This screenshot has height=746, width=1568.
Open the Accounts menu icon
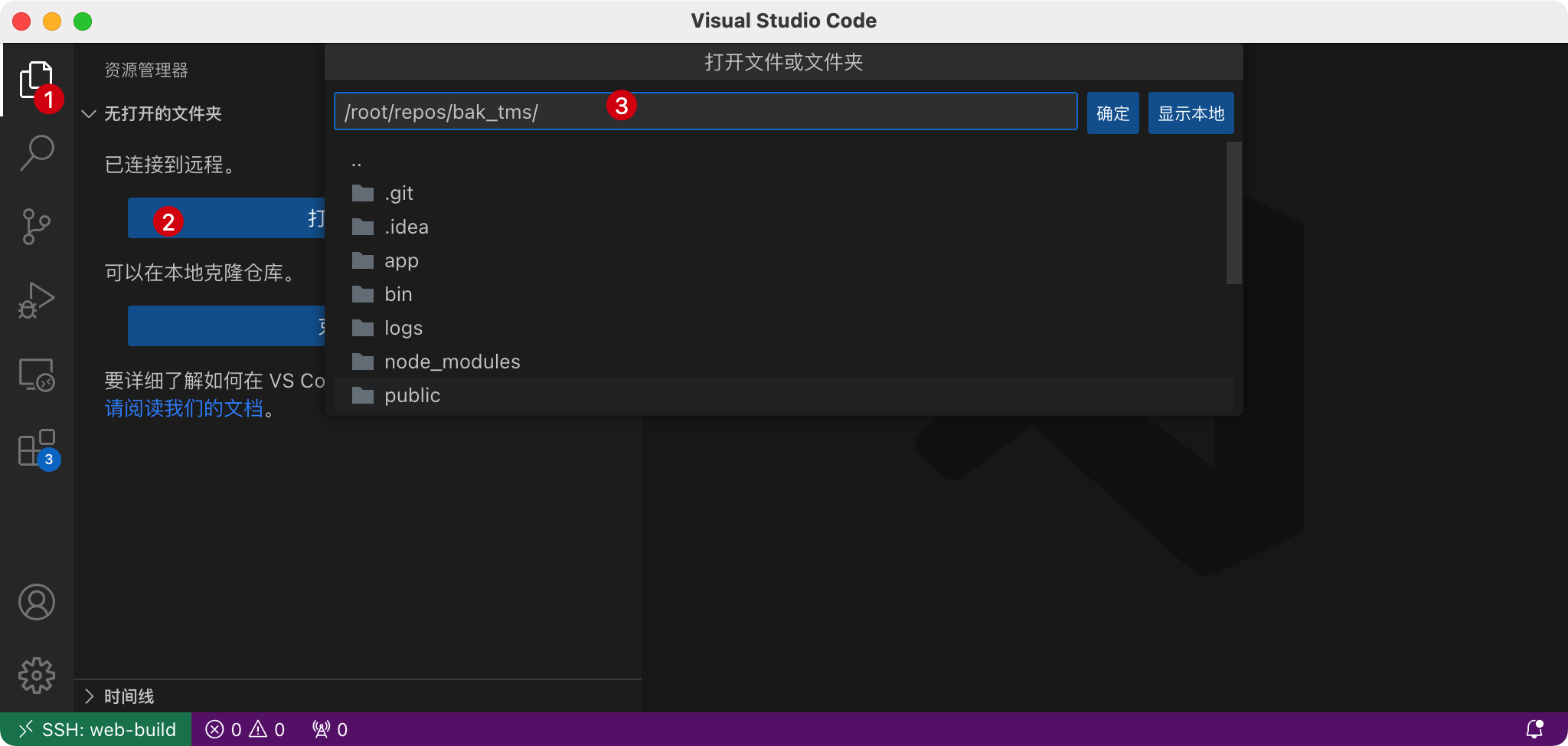point(36,602)
